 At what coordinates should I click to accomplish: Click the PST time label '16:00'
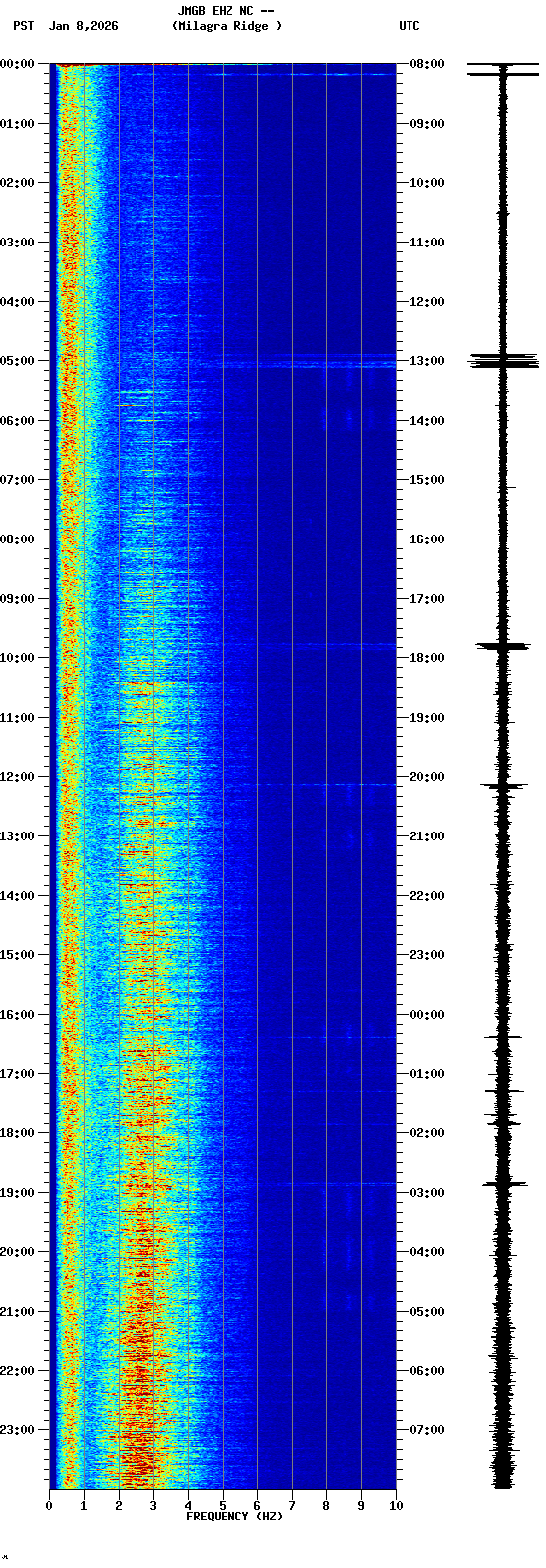coord(16,1015)
